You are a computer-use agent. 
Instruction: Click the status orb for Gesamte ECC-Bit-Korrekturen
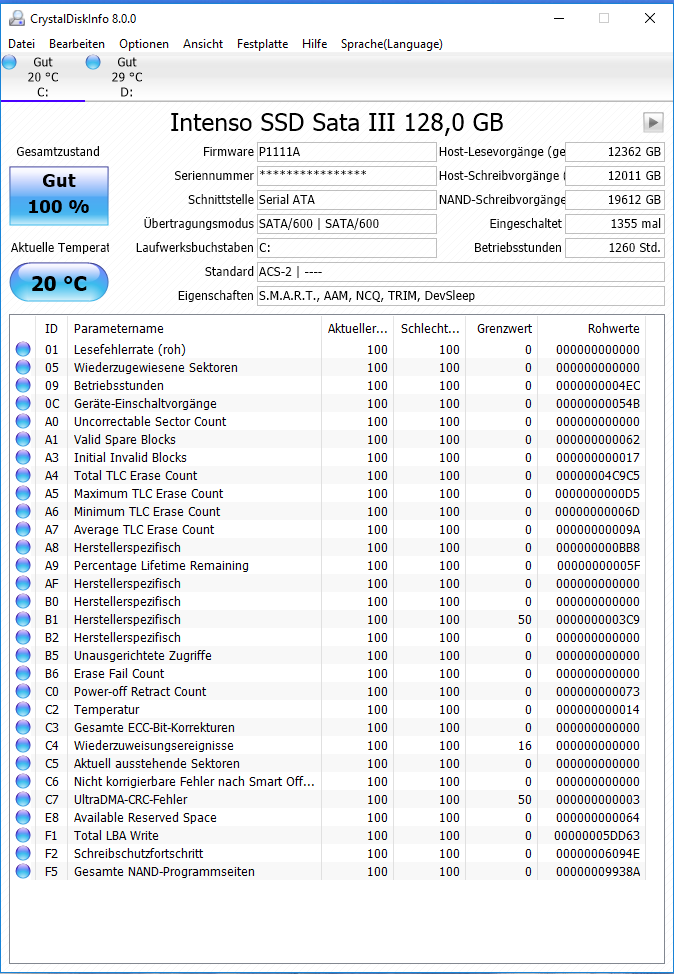pos(23,728)
